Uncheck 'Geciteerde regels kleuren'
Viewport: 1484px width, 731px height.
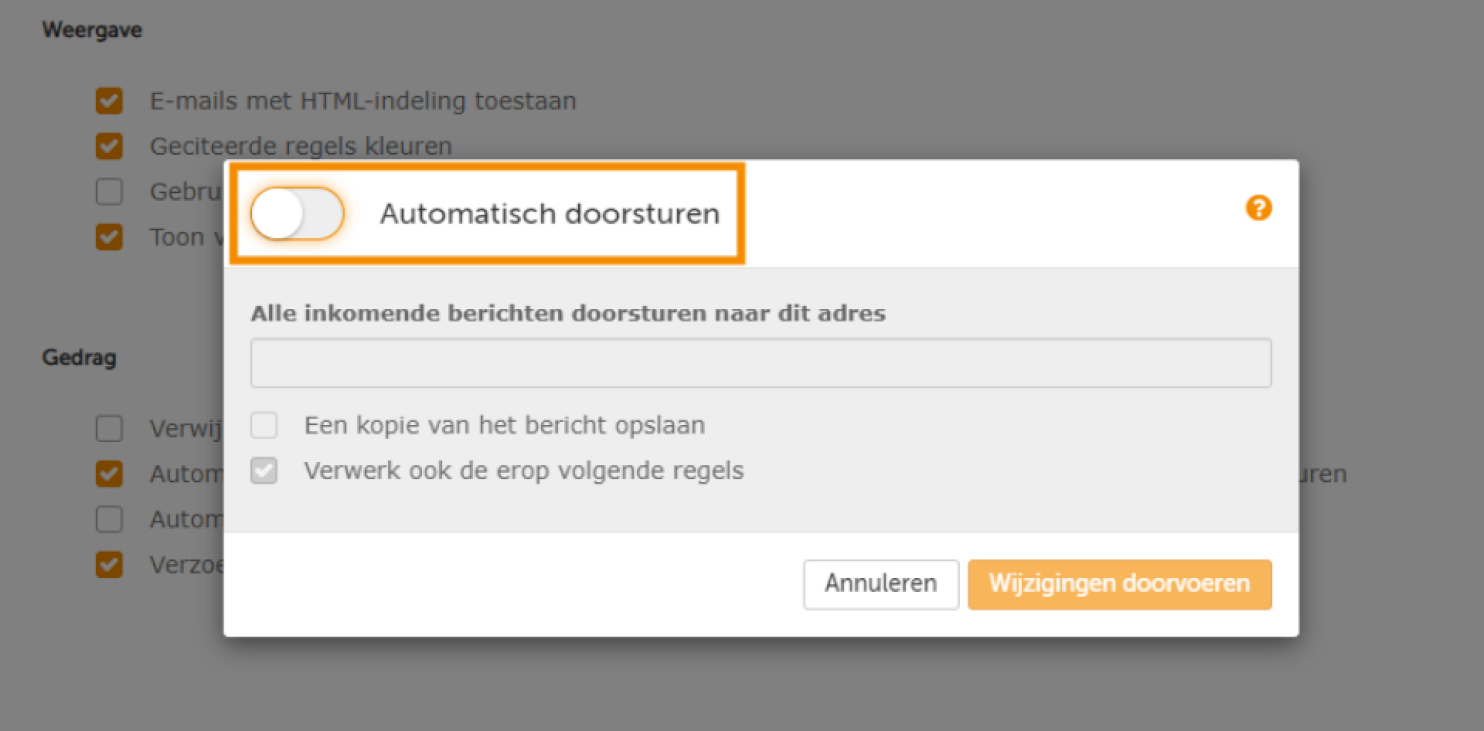pyautogui.click(x=108, y=145)
